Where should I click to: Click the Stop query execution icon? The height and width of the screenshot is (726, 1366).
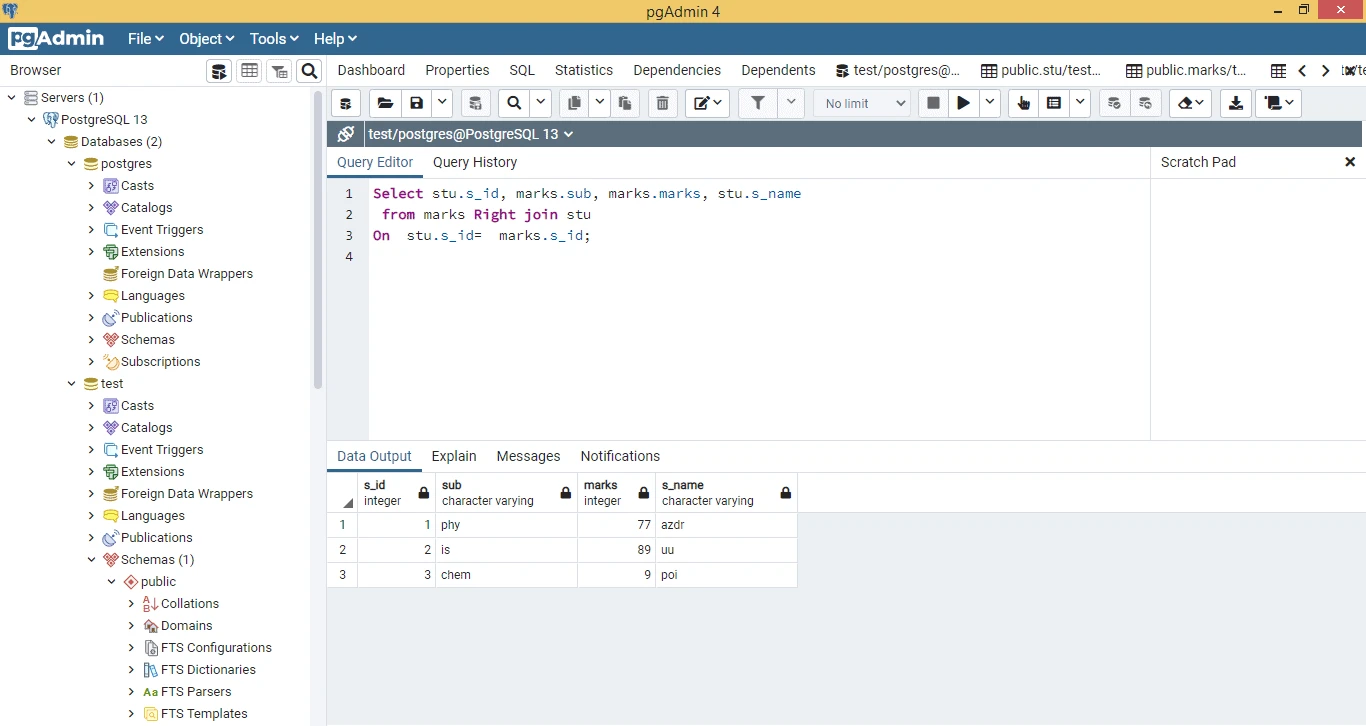pos(932,103)
